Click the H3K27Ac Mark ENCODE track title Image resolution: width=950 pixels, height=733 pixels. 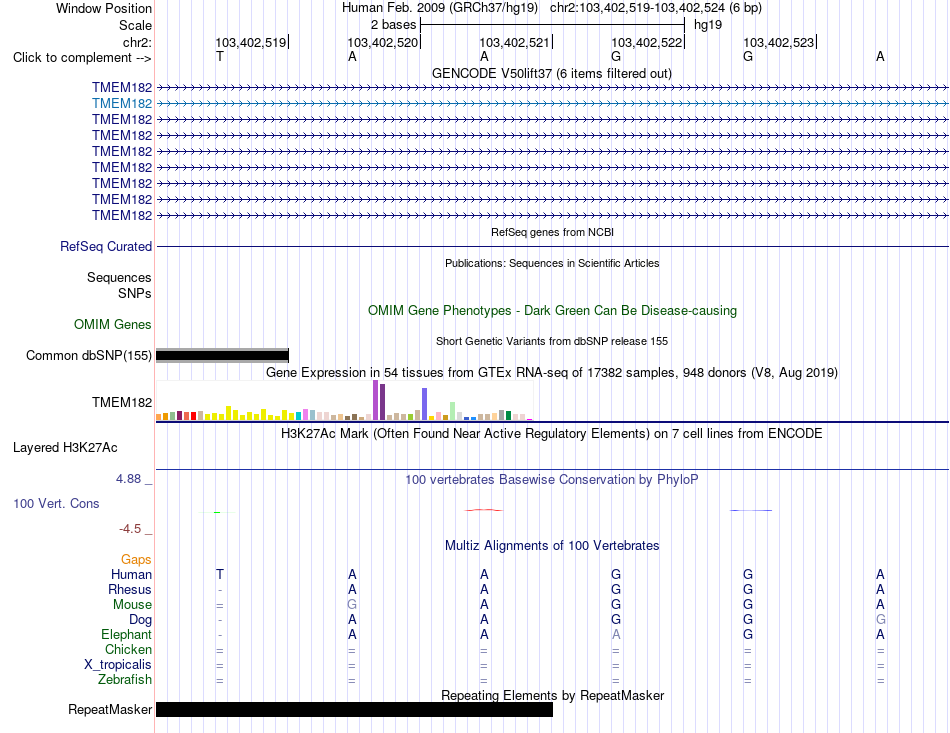pyautogui.click(x=552, y=434)
